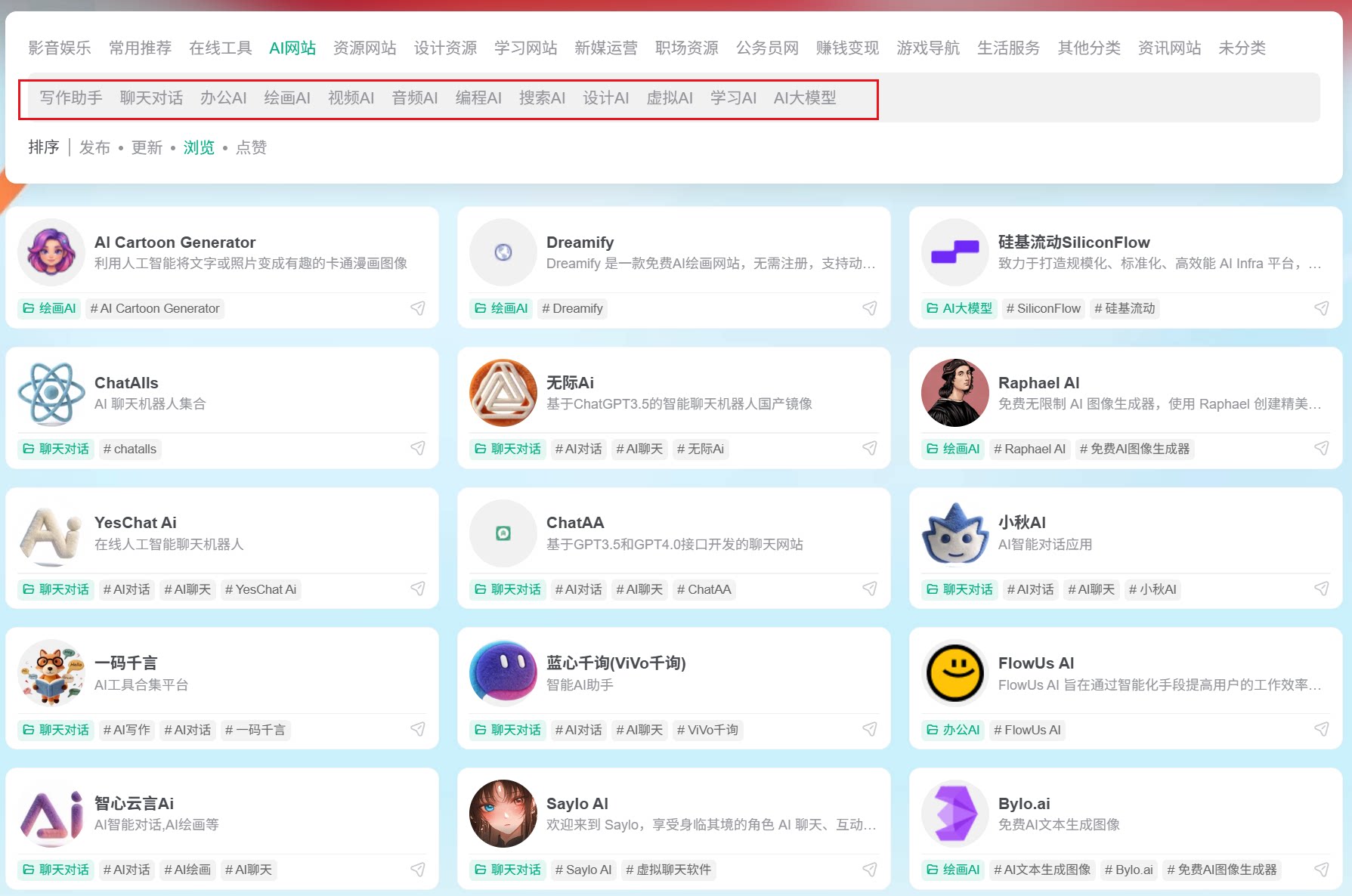Click the share icon on 一码千言 card
The width and height of the screenshot is (1352, 896).
417,730
